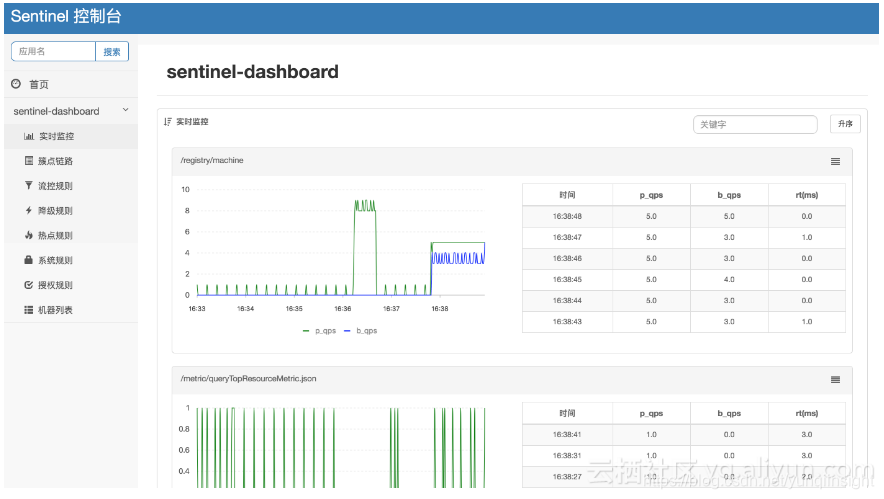The image size is (884, 499).
Task: Open 流控规则 menu entry
Action: pyautogui.click(x=70, y=186)
